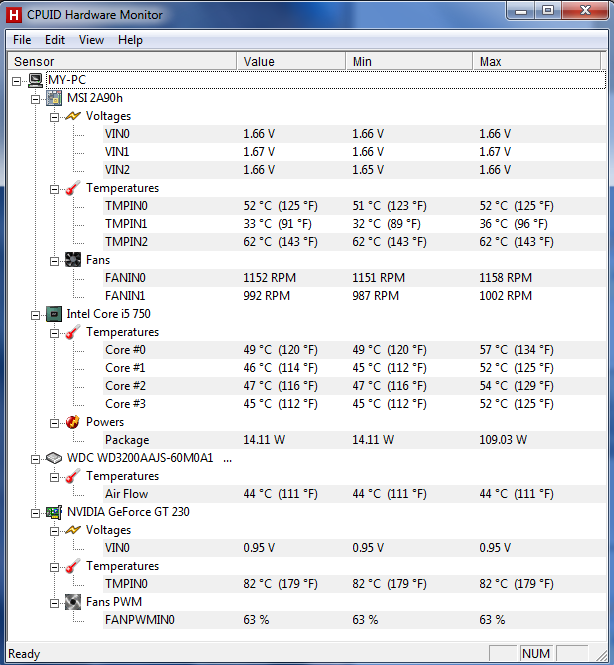Click the Ready status bar text
The width and height of the screenshot is (614, 665).
[24, 654]
